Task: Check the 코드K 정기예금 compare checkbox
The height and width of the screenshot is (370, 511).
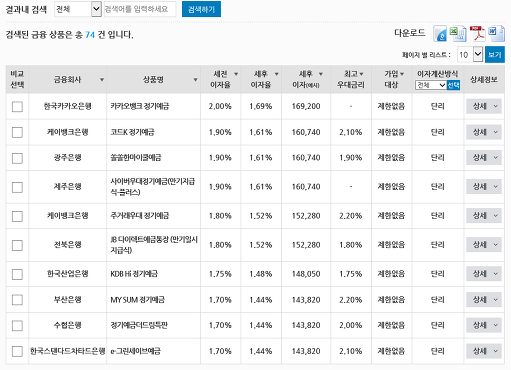Action: coord(17,132)
